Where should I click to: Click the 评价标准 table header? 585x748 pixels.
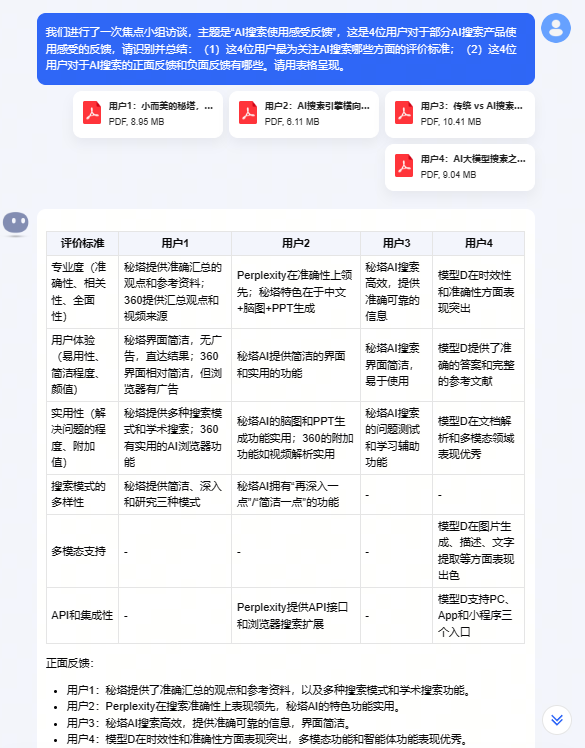pos(83,243)
